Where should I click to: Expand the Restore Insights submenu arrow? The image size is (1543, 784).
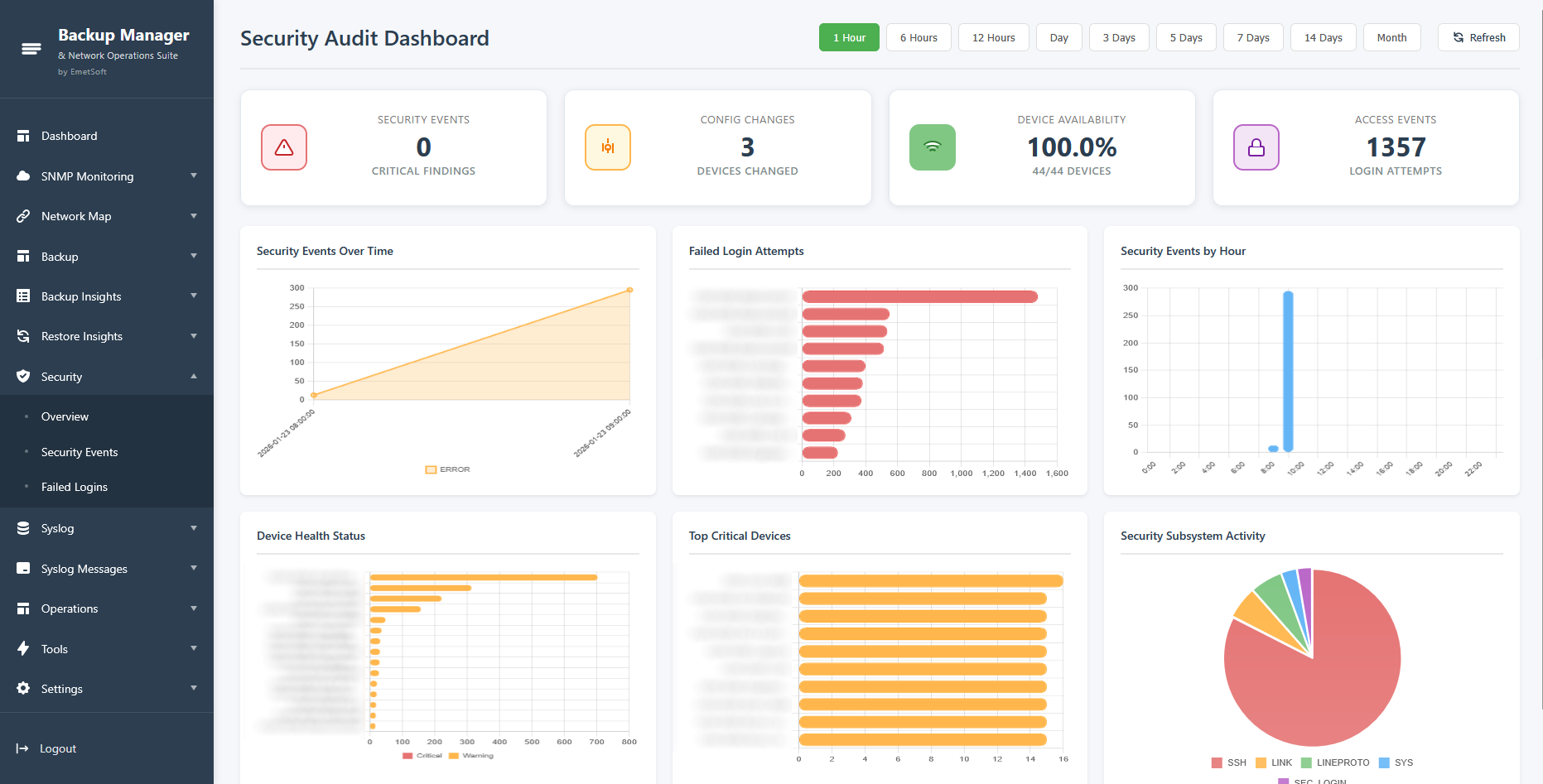[x=194, y=336]
